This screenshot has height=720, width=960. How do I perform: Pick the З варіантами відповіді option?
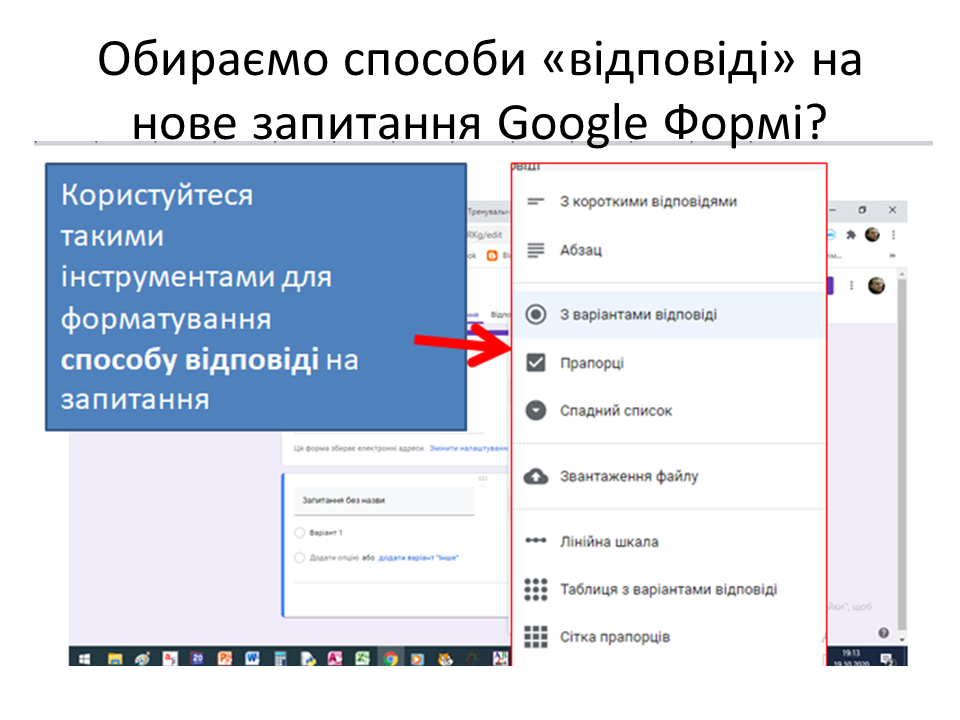click(x=669, y=315)
